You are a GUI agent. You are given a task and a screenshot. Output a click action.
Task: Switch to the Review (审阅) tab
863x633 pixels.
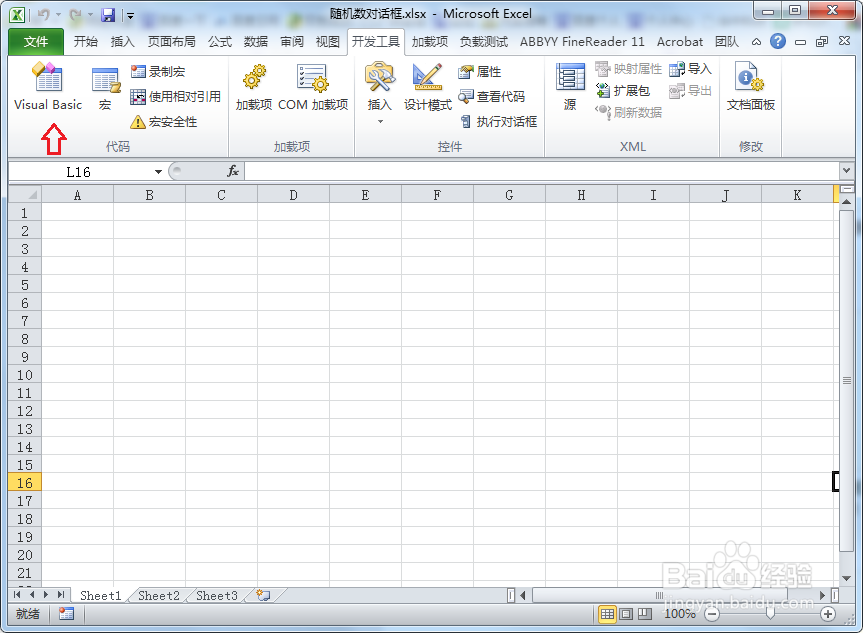tap(292, 42)
